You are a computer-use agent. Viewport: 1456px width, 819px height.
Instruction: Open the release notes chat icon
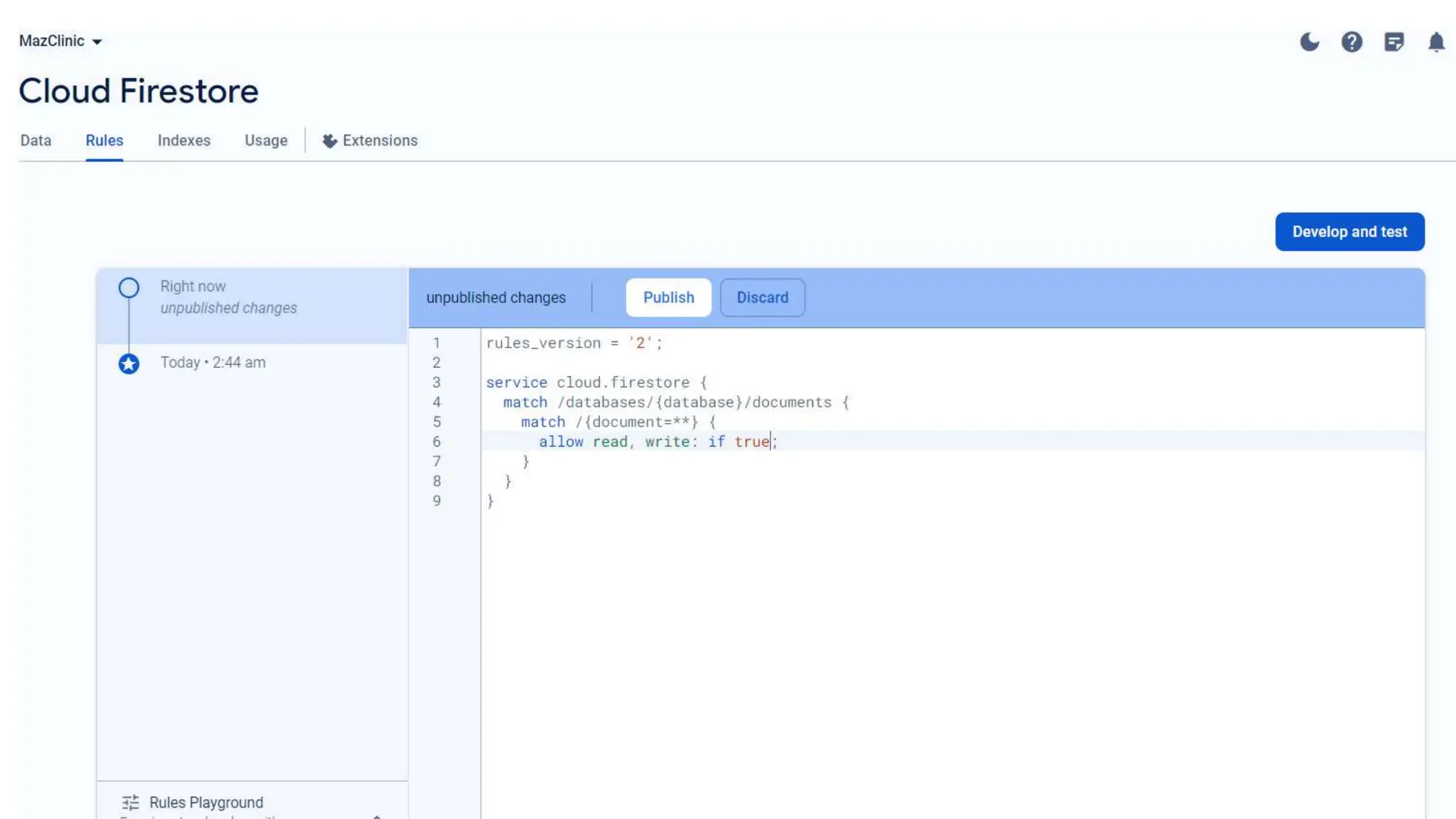tap(1394, 42)
